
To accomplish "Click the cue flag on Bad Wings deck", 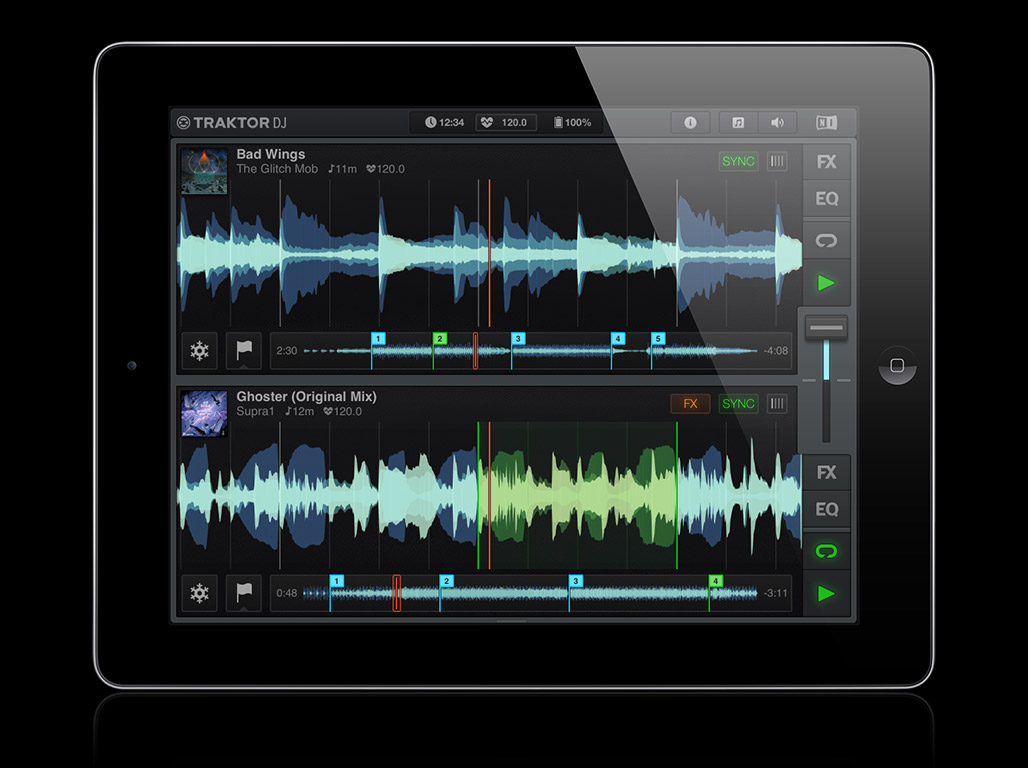I will (x=244, y=351).
